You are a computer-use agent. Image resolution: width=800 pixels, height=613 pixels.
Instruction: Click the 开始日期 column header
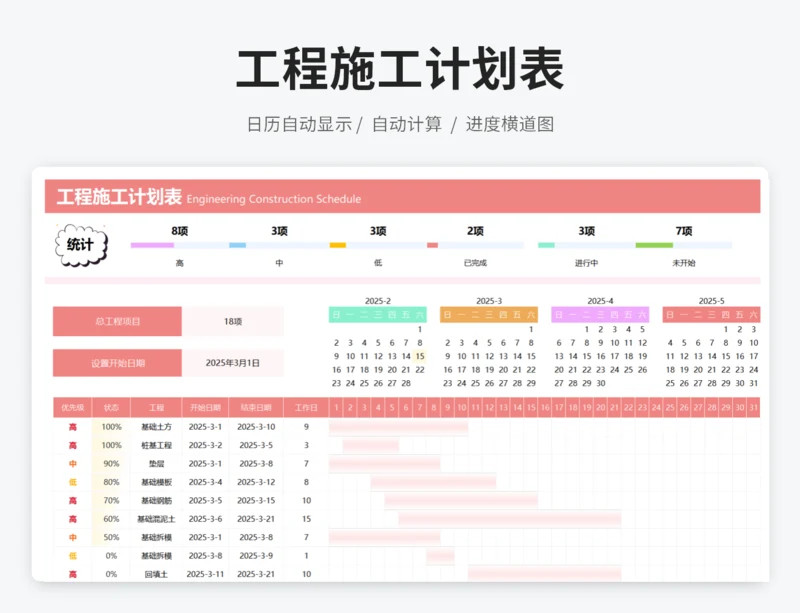point(205,407)
